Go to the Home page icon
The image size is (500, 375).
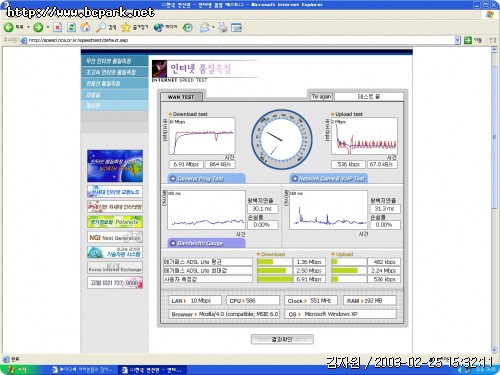85,27
